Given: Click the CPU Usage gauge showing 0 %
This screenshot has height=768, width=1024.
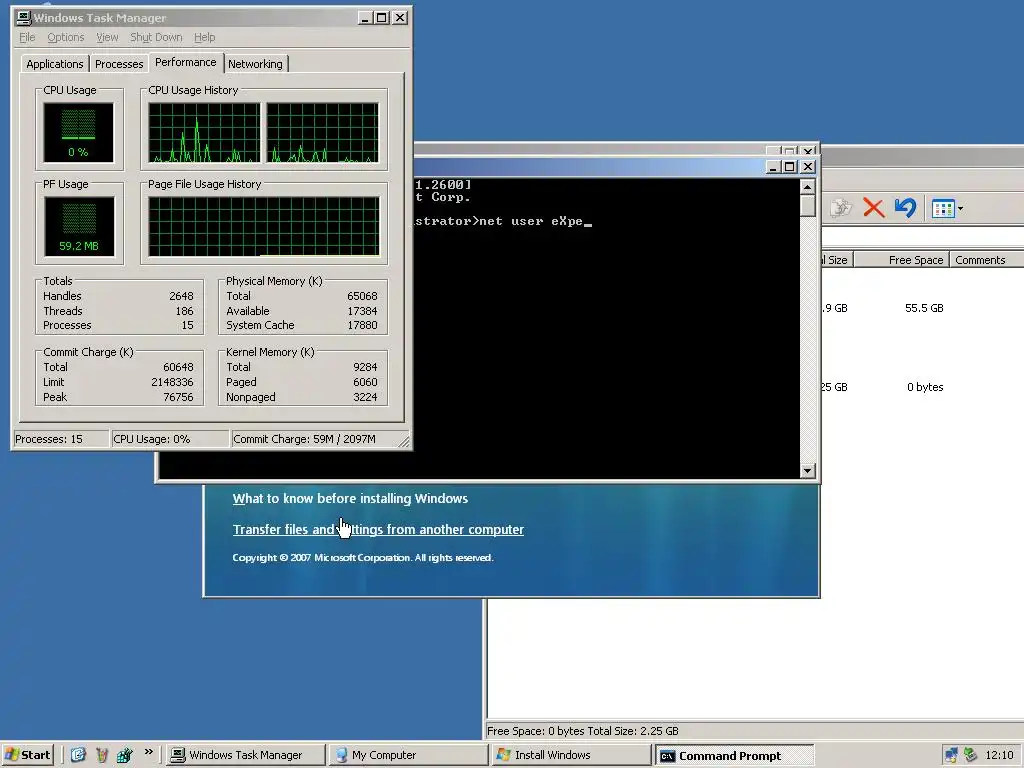Looking at the screenshot, I should click(x=78, y=133).
